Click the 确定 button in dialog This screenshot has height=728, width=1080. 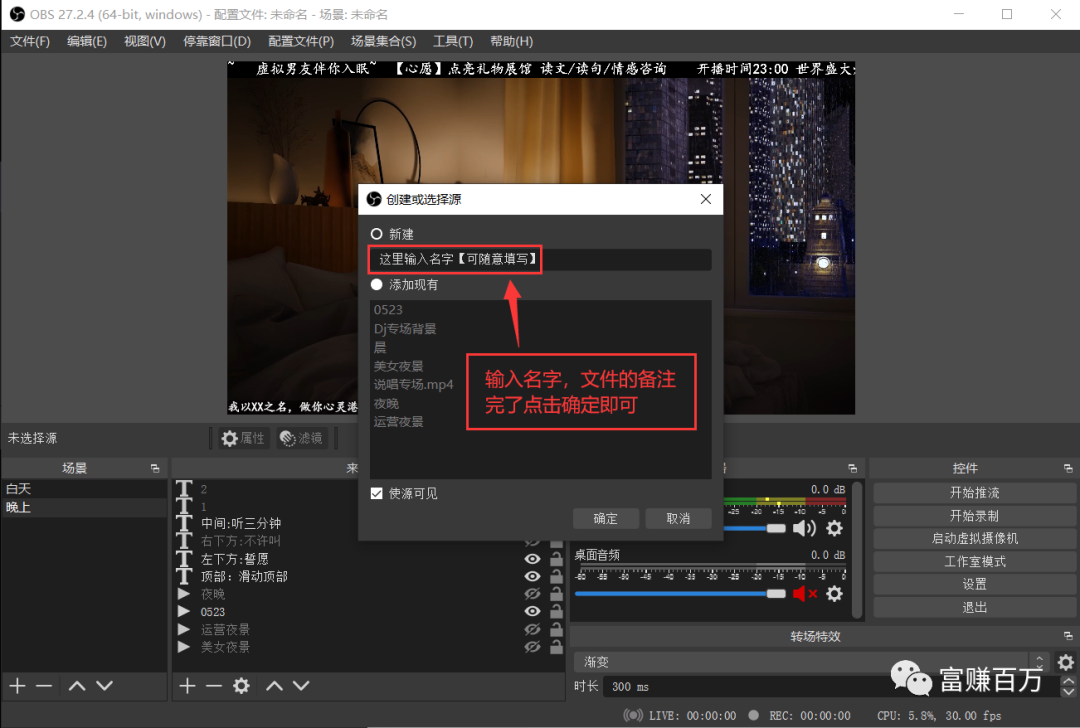(x=605, y=518)
